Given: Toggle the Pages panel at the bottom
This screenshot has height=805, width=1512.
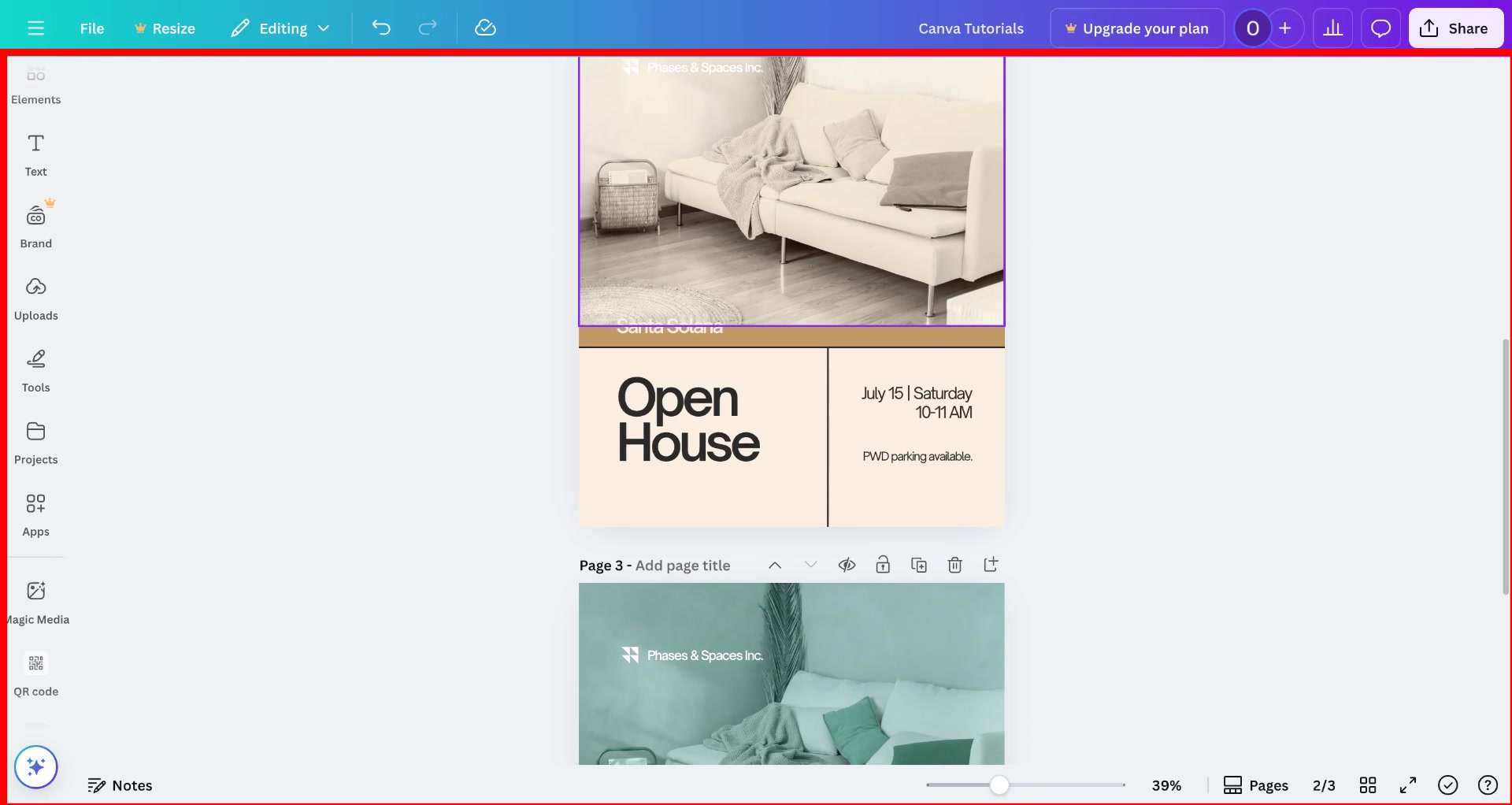Looking at the screenshot, I should coord(1256,785).
